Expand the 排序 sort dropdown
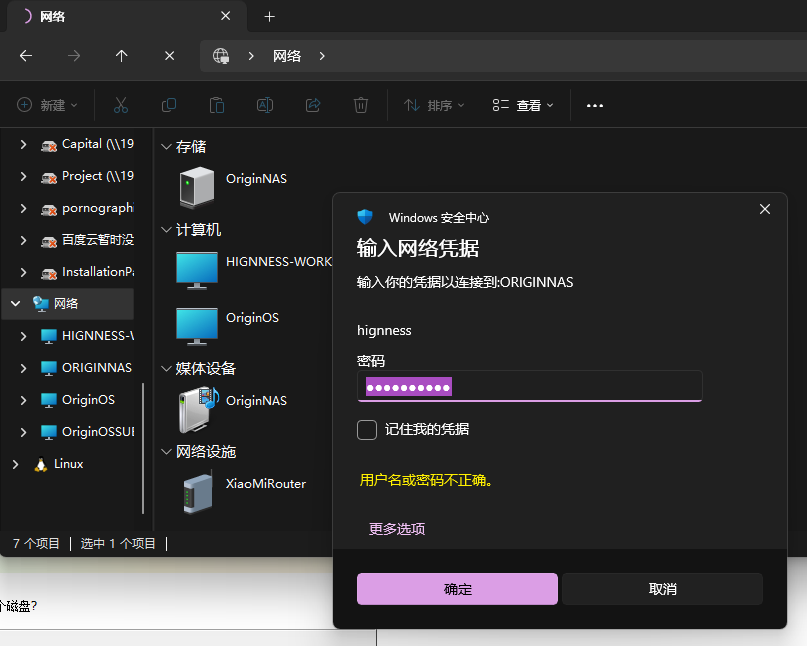 coord(432,104)
